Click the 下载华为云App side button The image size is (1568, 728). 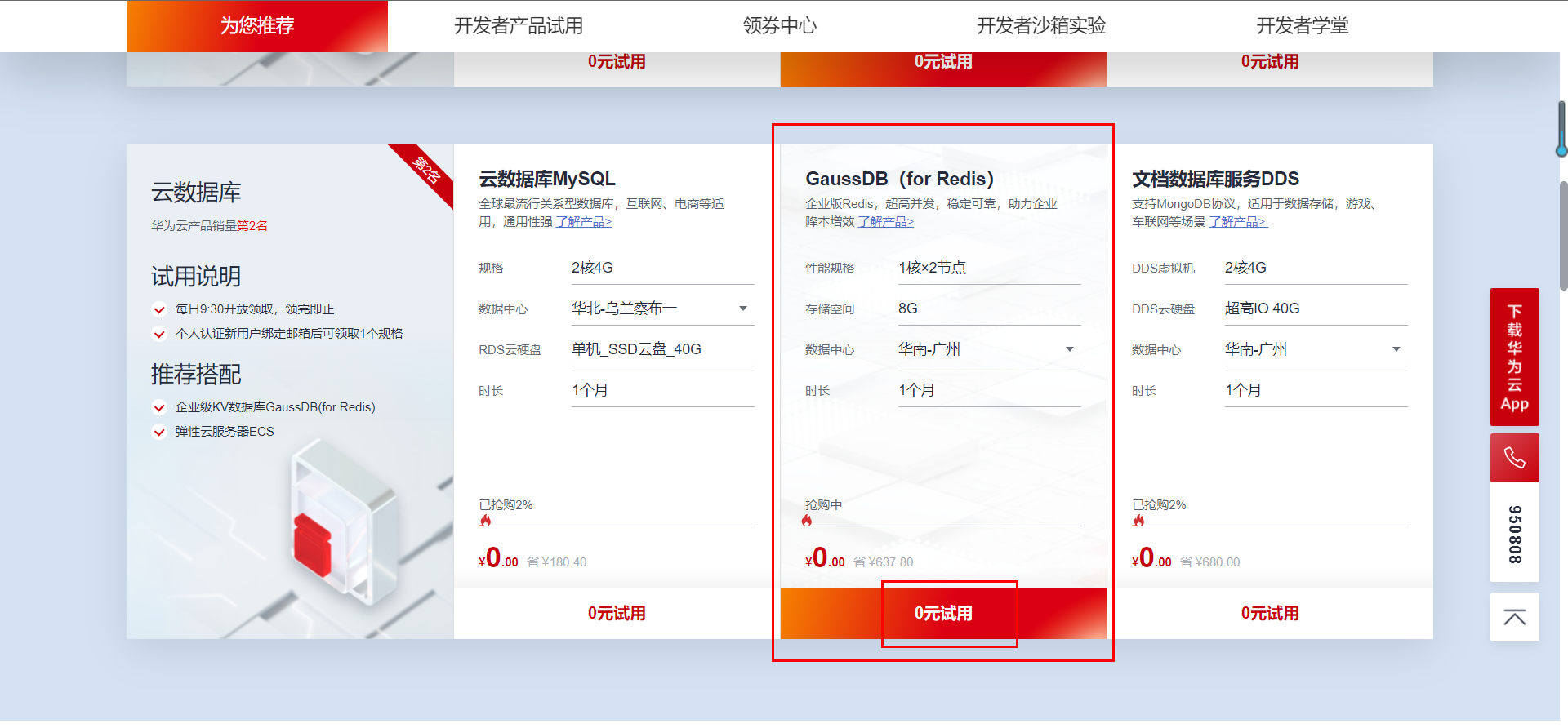click(1514, 357)
